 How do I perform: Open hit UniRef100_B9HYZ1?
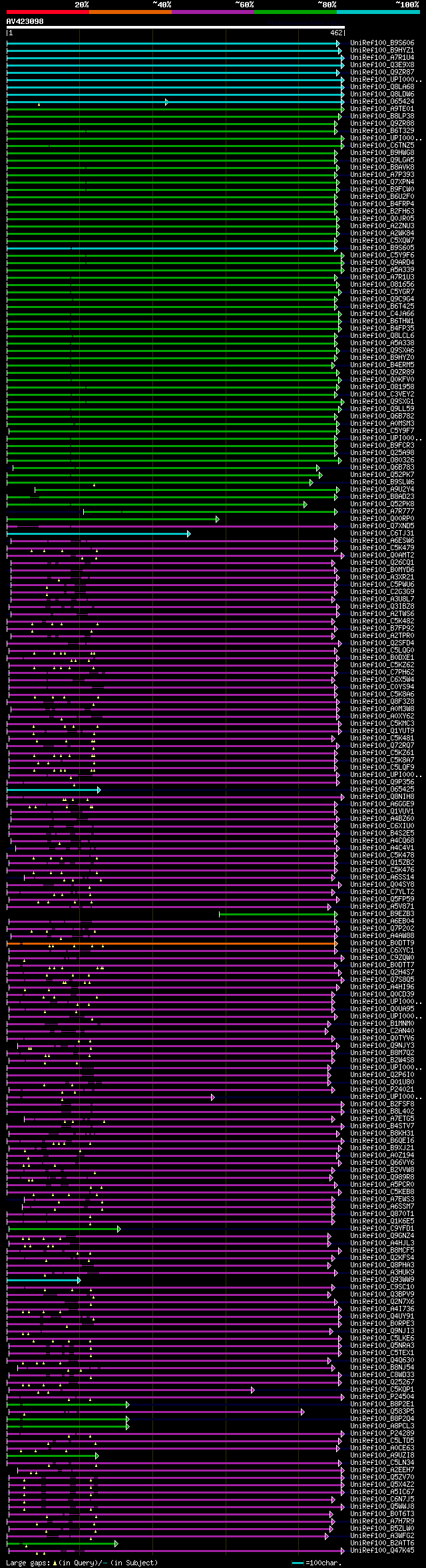(382, 51)
